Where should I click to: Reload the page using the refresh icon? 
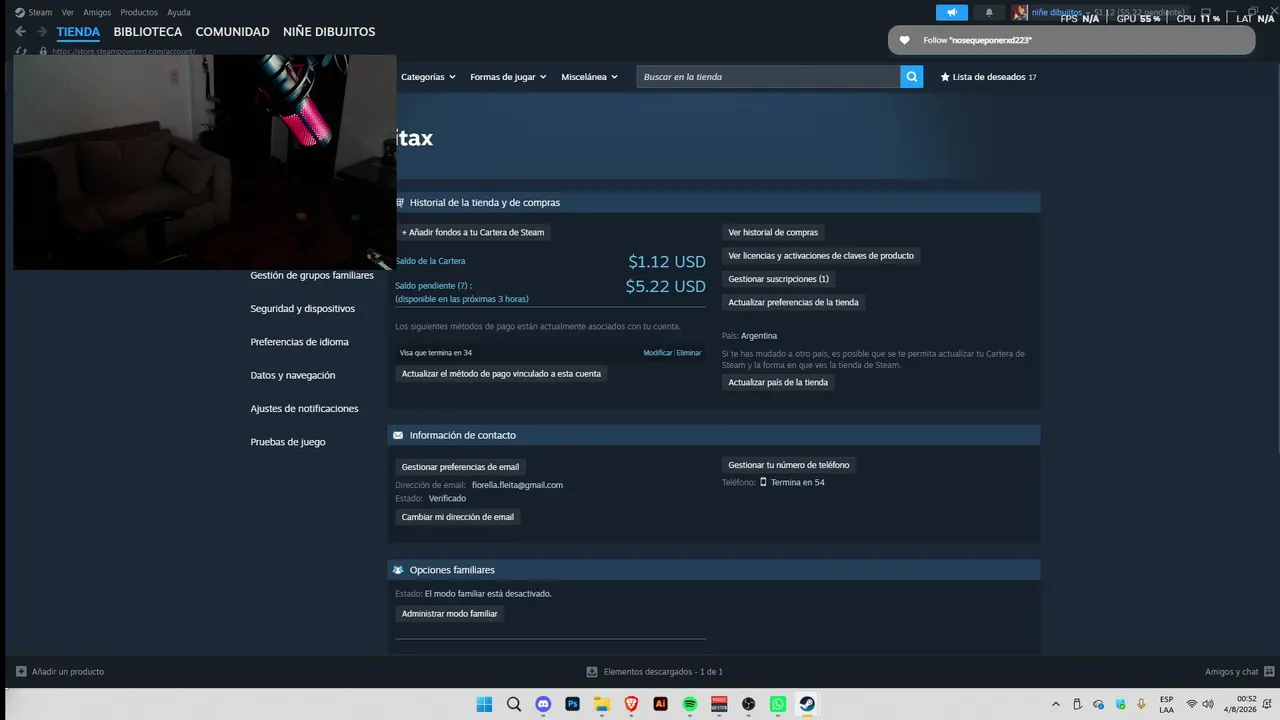coord(22,51)
